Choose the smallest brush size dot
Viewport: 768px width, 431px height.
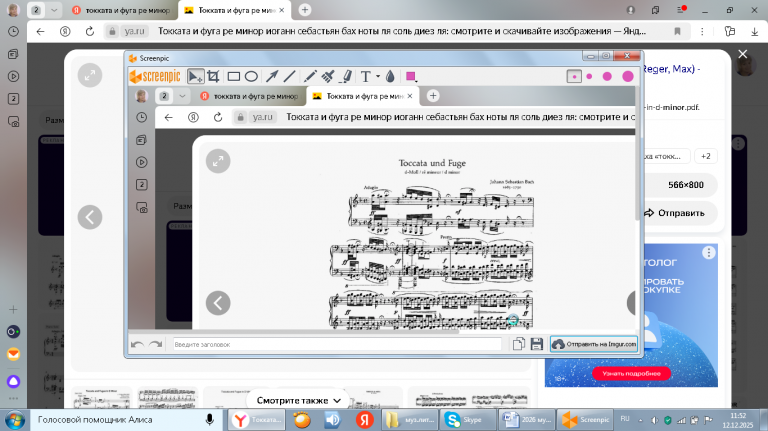(574, 76)
